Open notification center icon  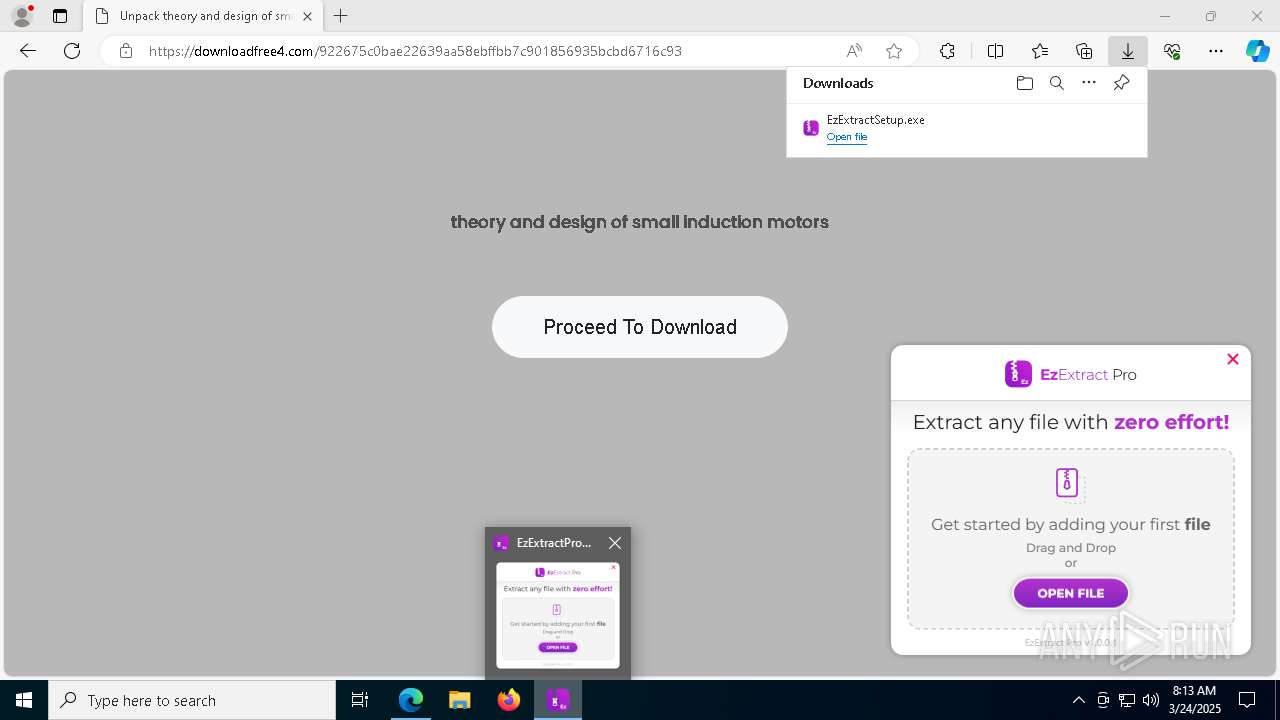coord(1248,700)
